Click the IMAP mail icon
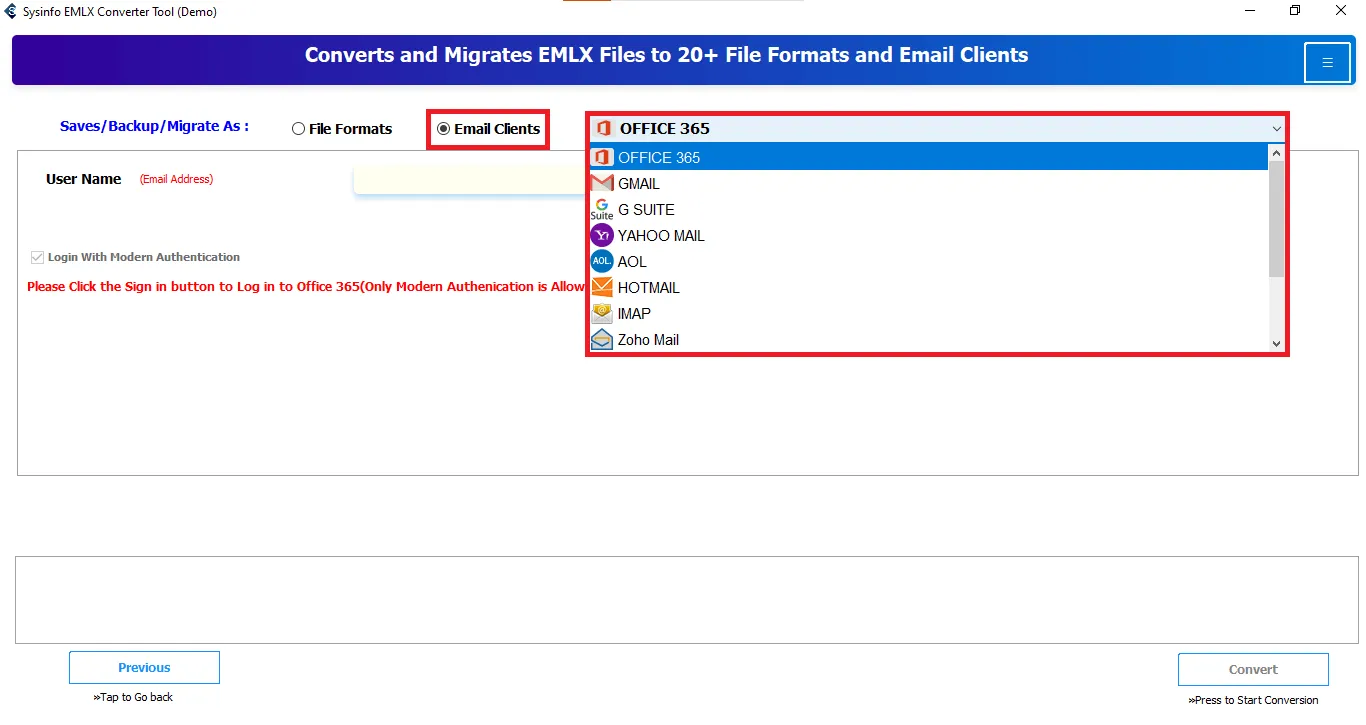1366x725 pixels. point(602,314)
